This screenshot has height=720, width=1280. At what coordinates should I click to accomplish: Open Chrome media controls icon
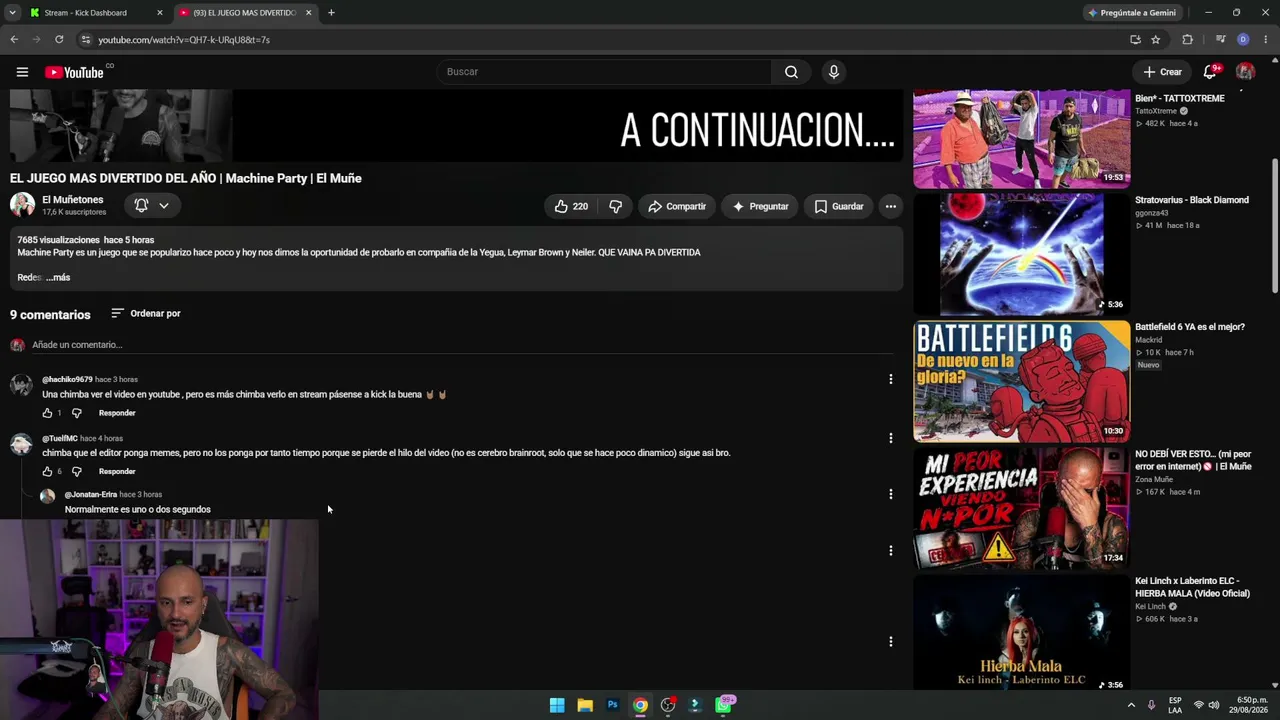1220,40
